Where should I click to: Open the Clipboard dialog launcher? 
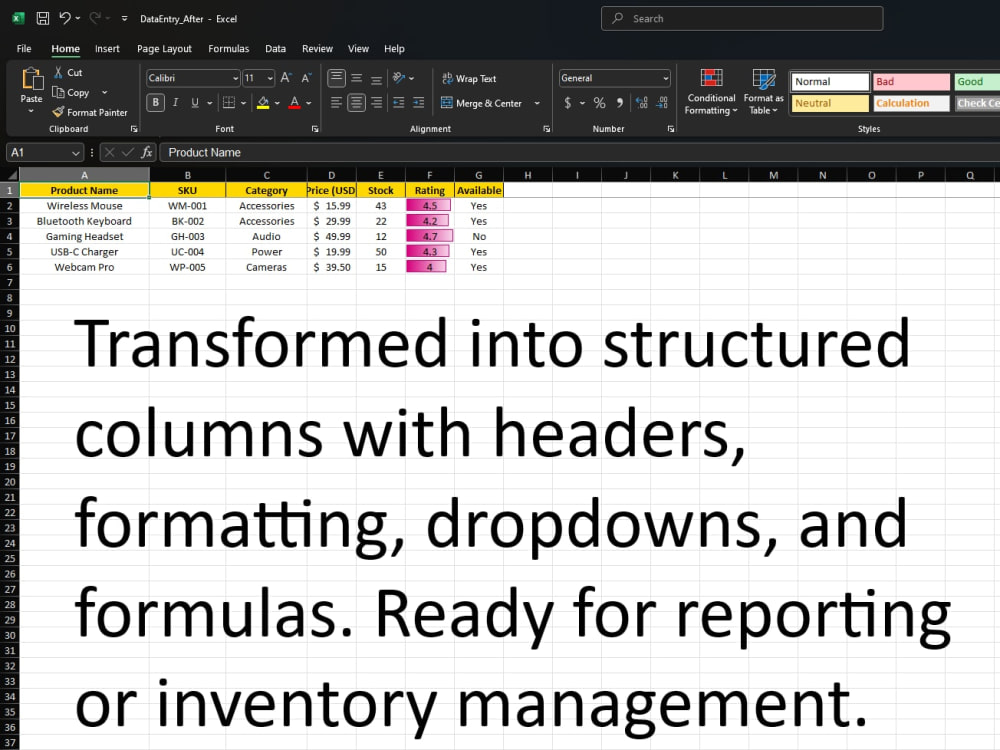coord(134,129)
